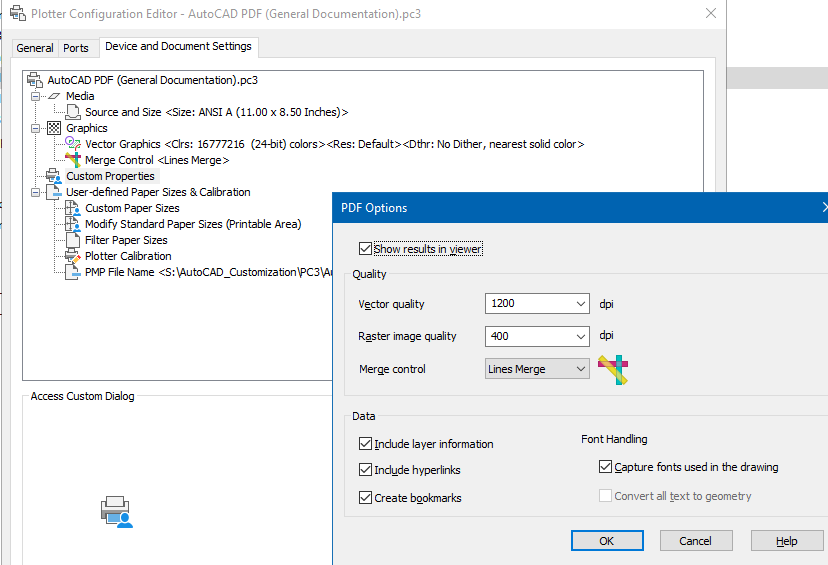The image size is (828, 565).
Task: Click the Merge Control tree icon
Action: [73, 159]
